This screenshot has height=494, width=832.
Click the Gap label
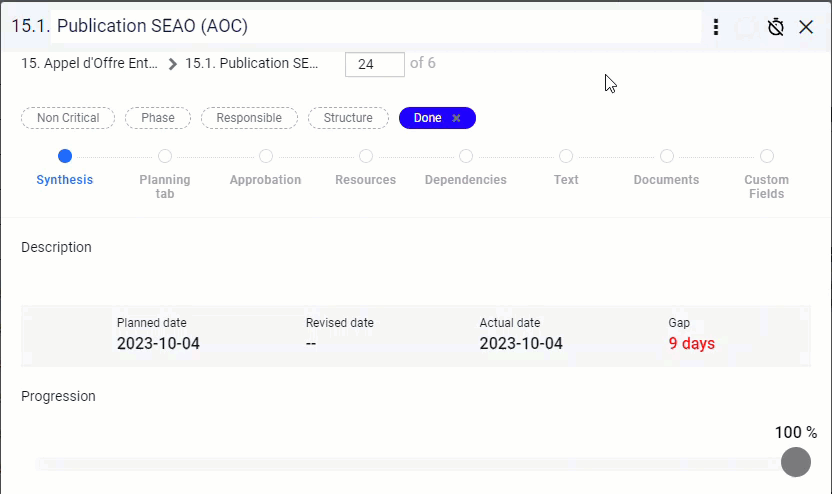[x=679, y=323]
